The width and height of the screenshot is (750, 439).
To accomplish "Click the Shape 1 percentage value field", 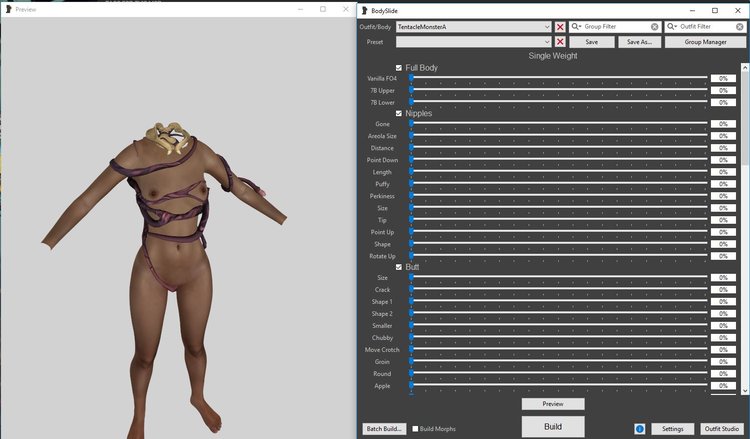I will [x=723, y=302].
